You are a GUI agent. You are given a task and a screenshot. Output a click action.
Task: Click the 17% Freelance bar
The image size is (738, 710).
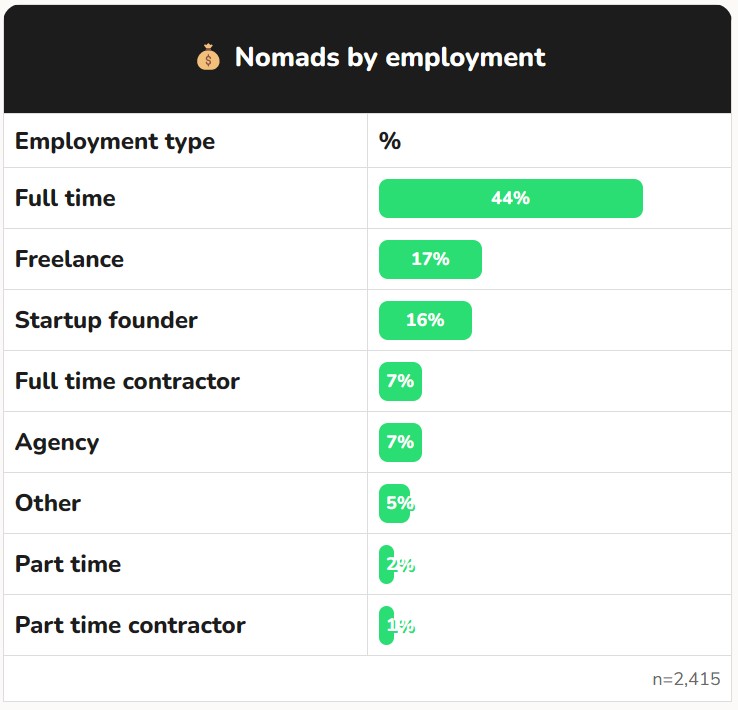(x=430, y=259)
